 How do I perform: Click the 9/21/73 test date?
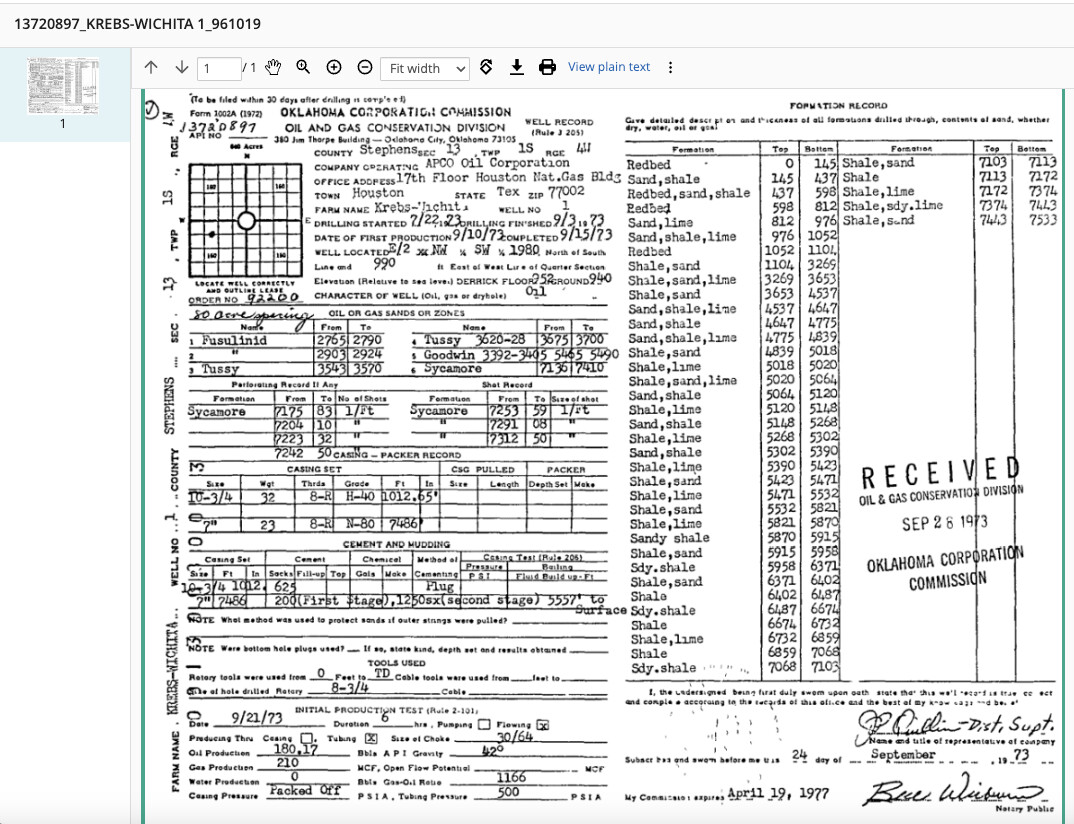[256, 718]
